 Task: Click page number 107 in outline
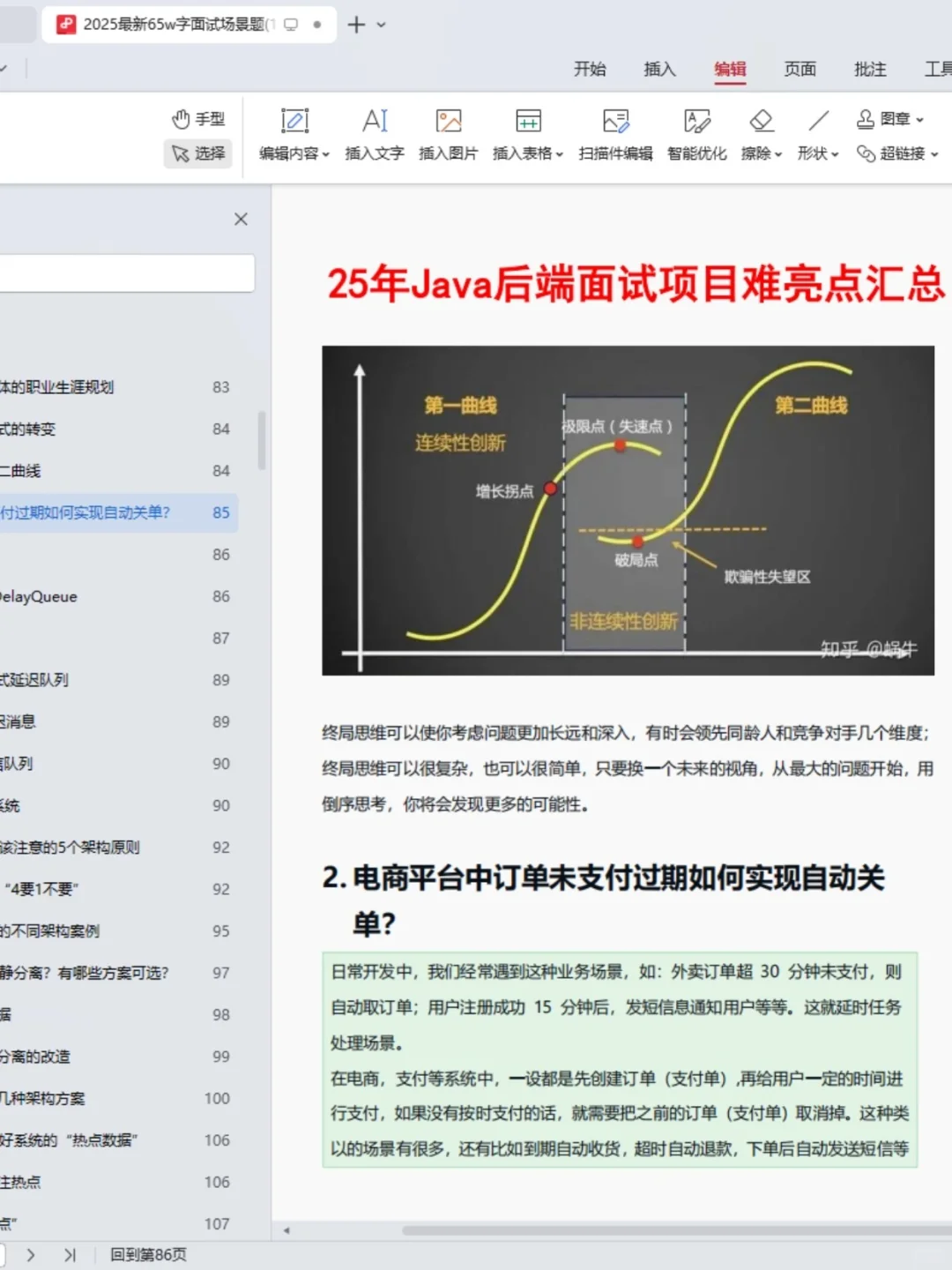pyautogui.click(x=217, y=1224)
